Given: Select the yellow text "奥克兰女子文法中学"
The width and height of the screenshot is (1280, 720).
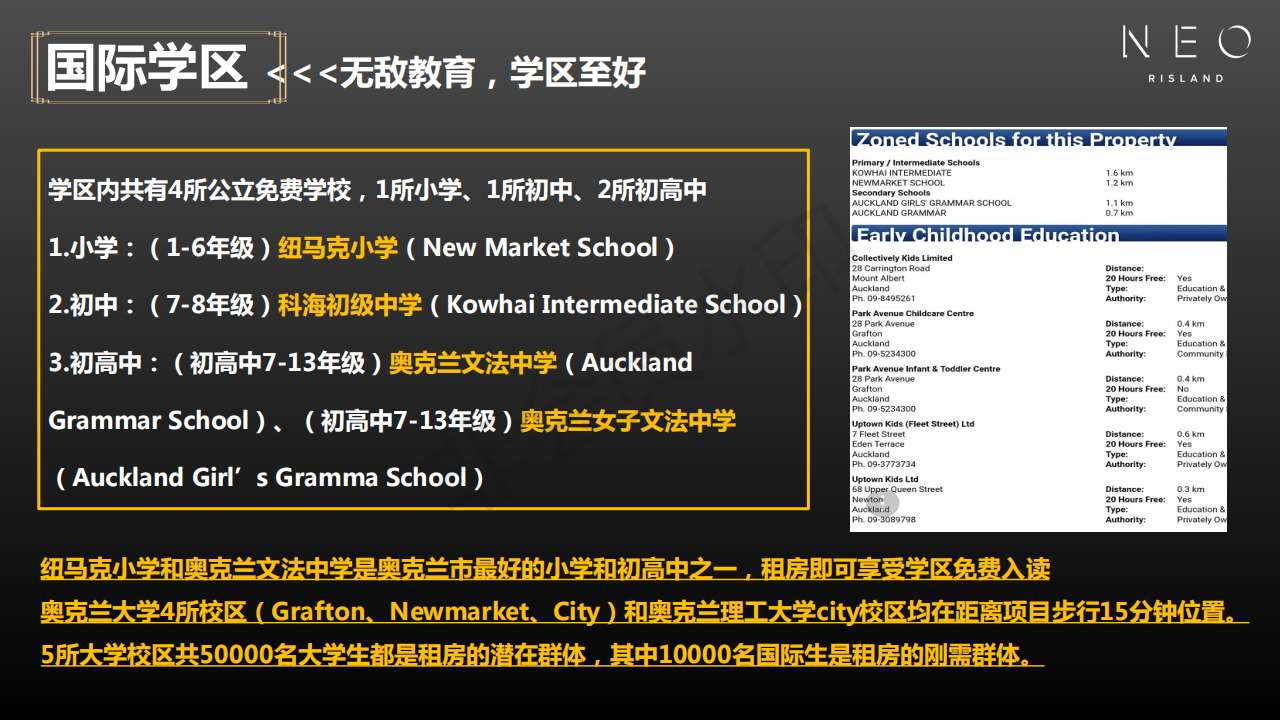Looking at the screenshot, I should click(x=628, y=420).
